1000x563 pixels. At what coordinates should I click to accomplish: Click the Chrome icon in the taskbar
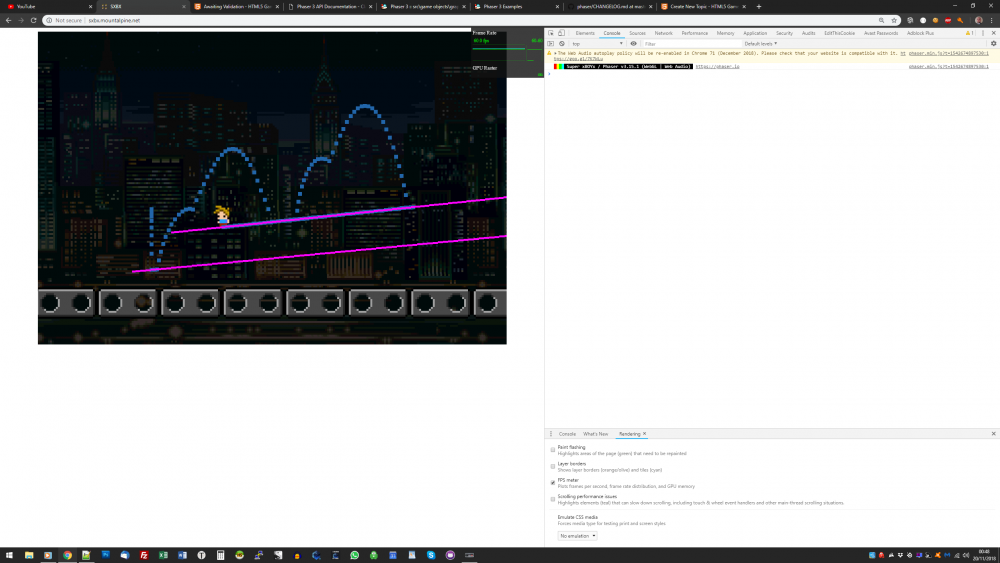pos(67,555)
